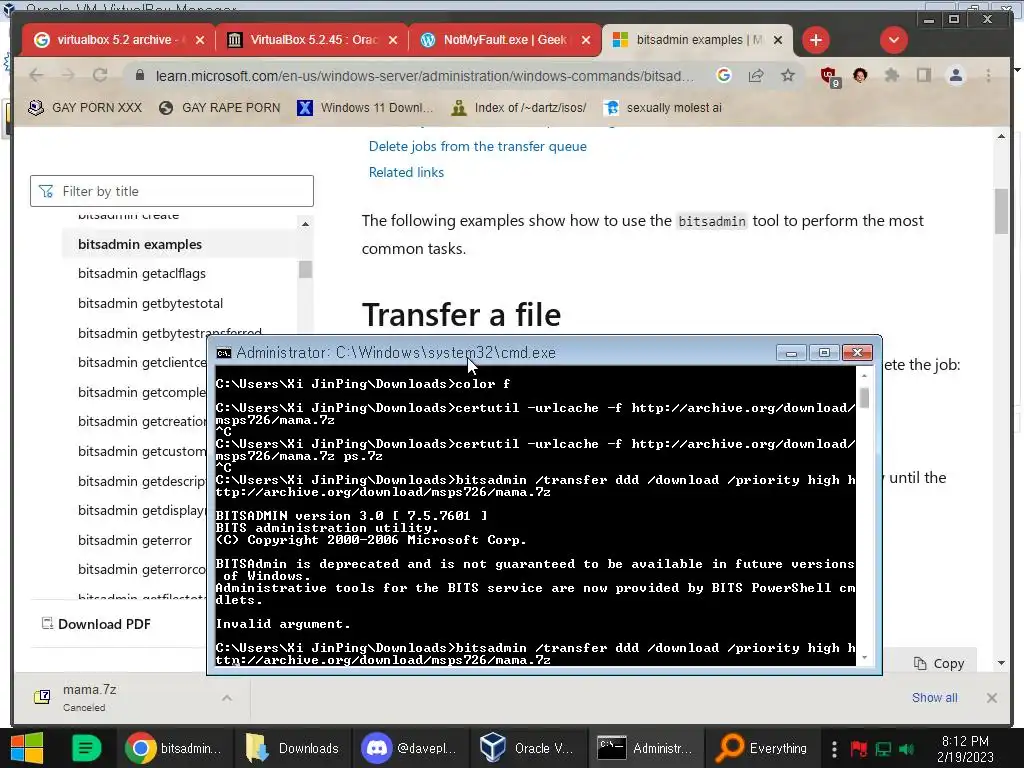Open the cmd.exe window system-menu icon
The height and width of the screenshot is (768, 1024).
coord(224,353)
